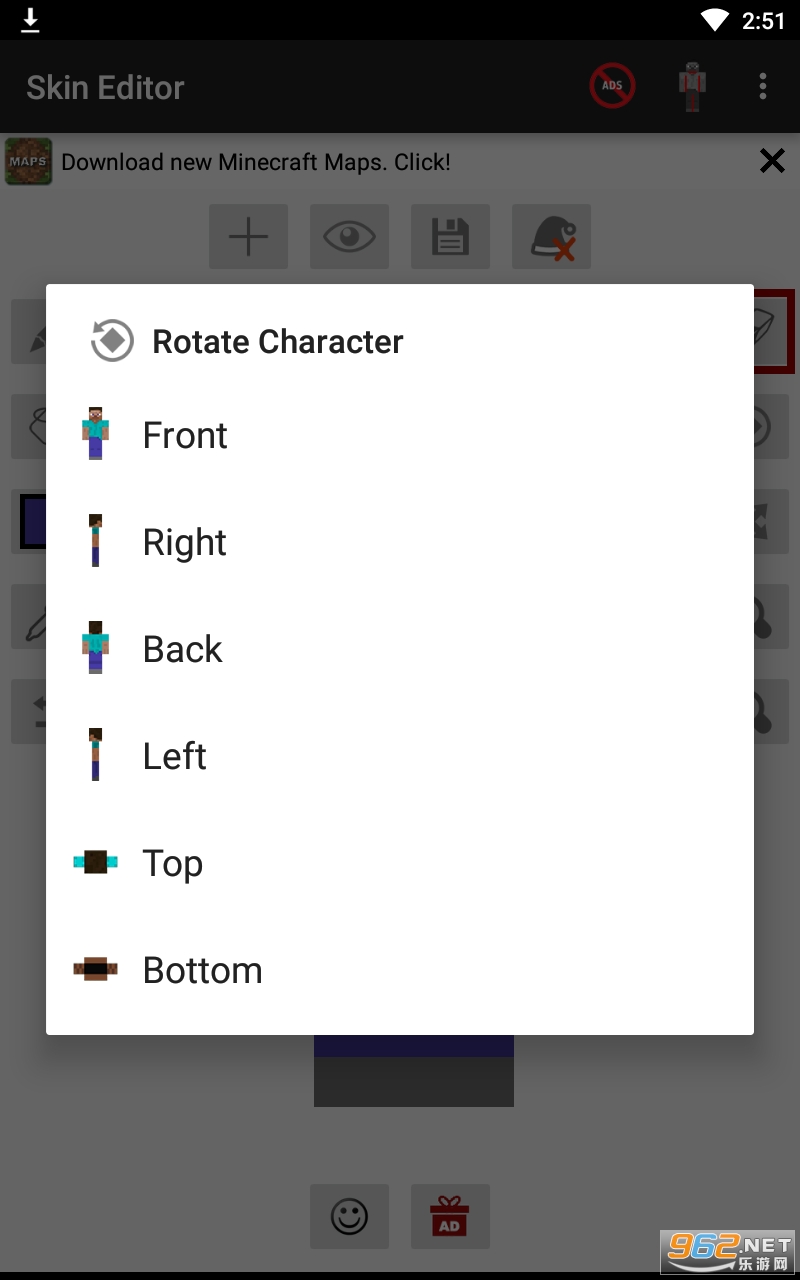The height and width of the screenshot is (1280, 800).
Task: Open the Download new Minecraft Maps link
Action: (256, 162)
